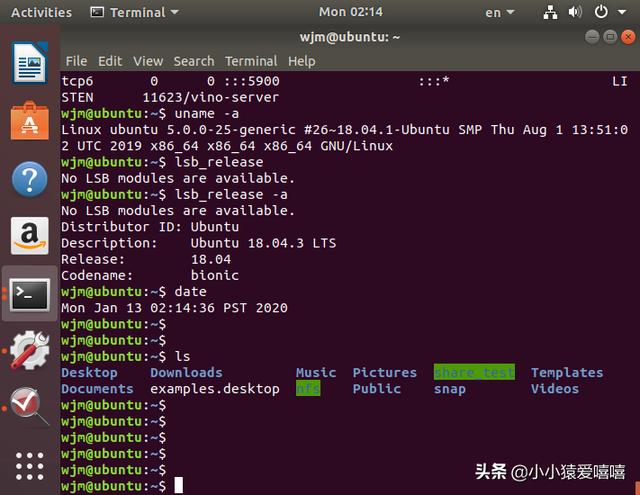
Task: Open the Search menu
Action: tap(194, 61)
